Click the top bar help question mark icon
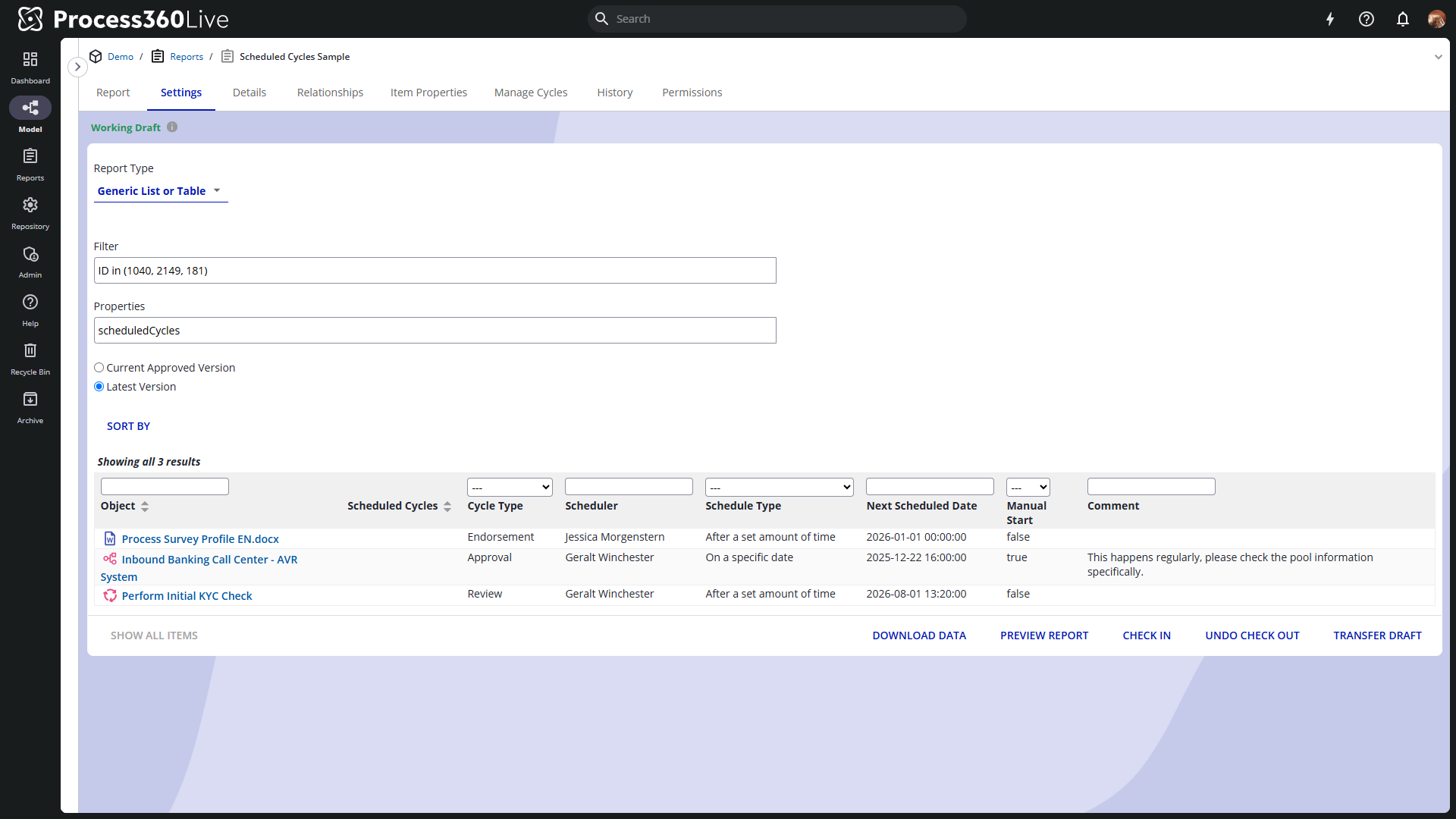This screenshot has width=1456, height=819. [1367, 19]
